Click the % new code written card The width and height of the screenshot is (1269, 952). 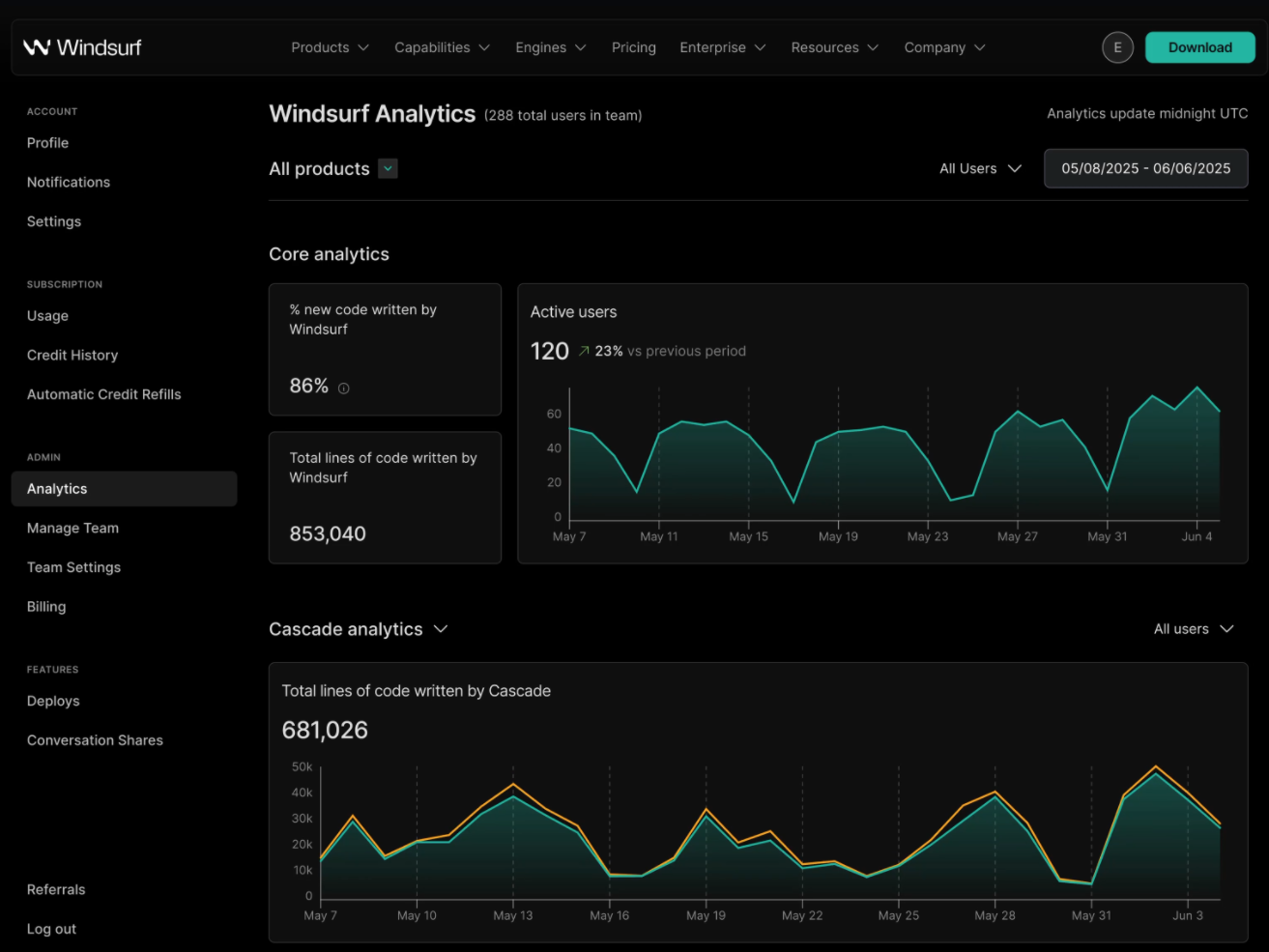[x=385, y=350]
